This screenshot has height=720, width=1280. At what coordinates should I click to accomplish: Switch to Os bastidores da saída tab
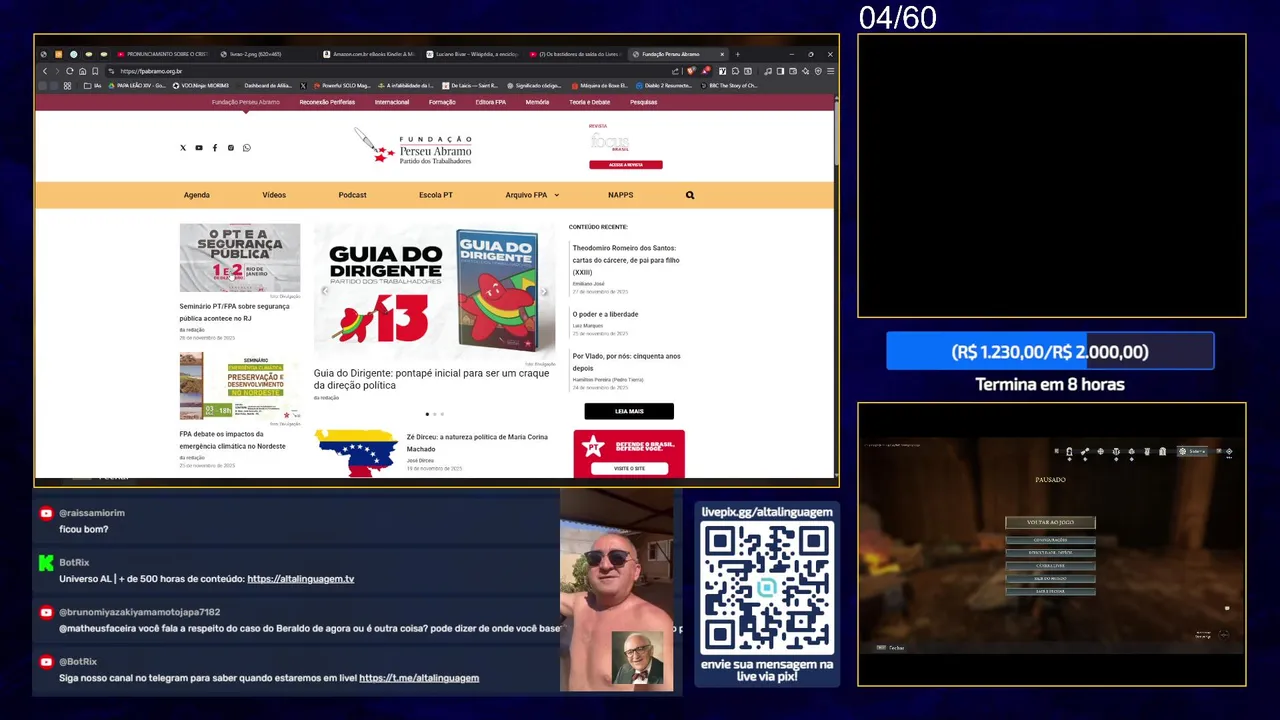[574, 54]
